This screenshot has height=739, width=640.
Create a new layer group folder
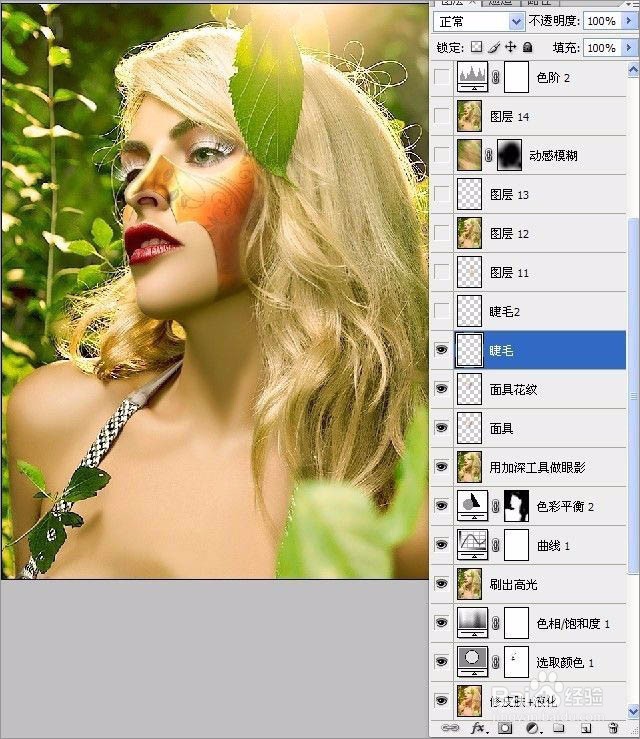click(559, 728)
